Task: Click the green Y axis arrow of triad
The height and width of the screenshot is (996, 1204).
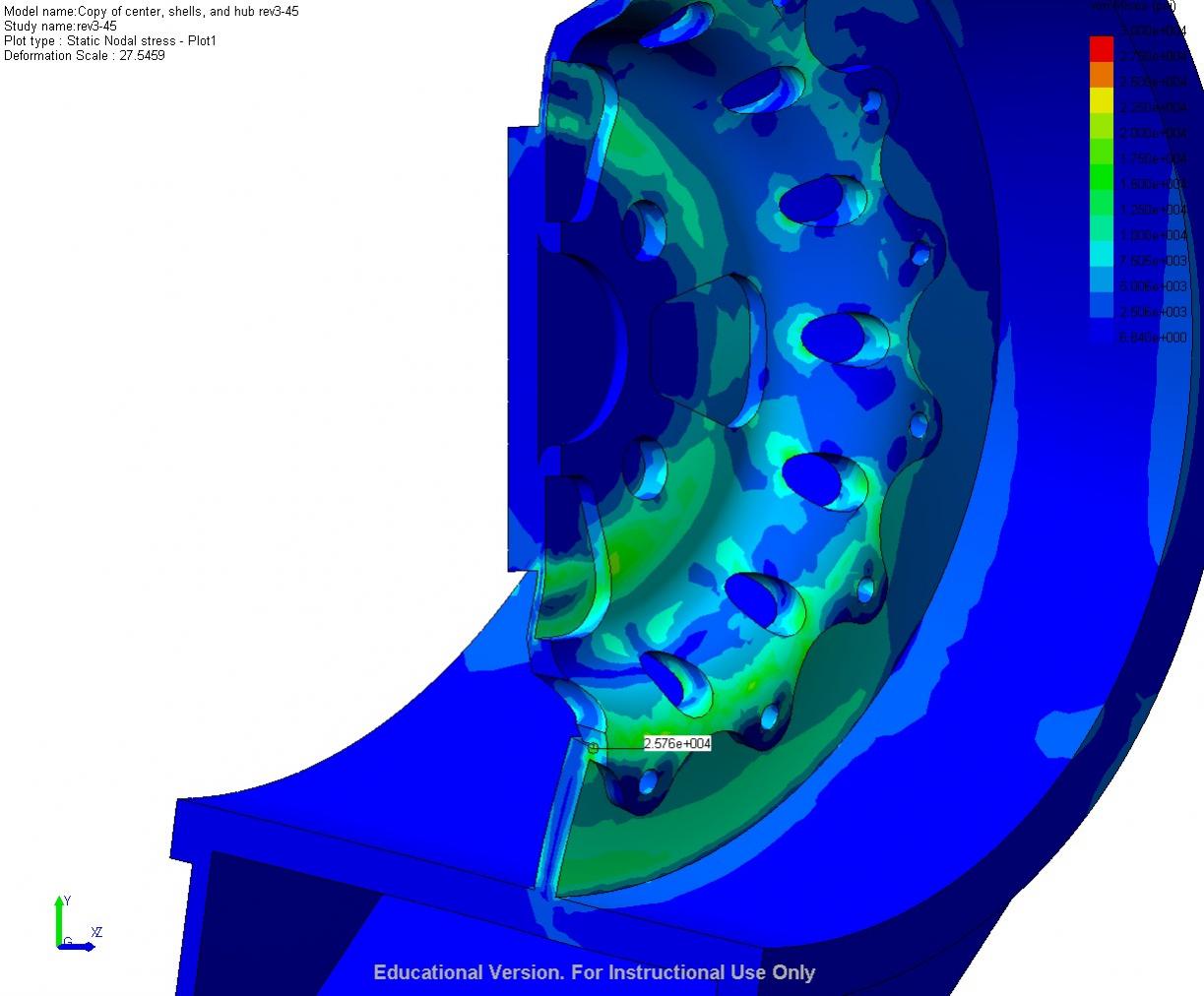Action: point(59,920)
